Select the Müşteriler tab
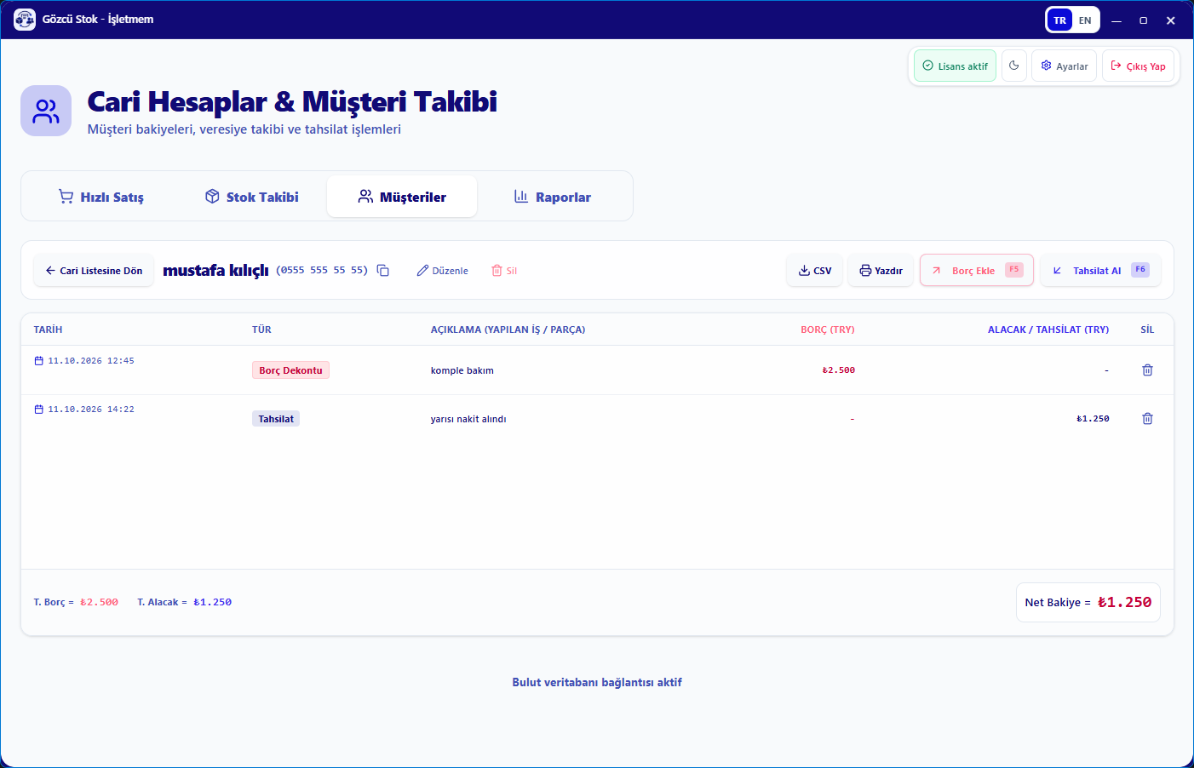The width and height of the screenshot is (1194, 768). point(402,197)
